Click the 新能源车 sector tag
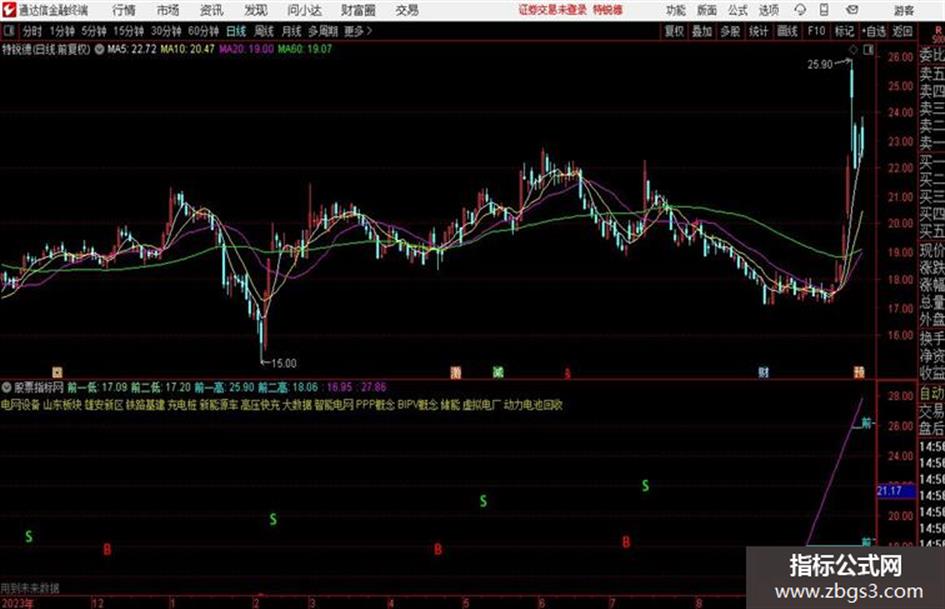The height and width of the screenshot is (609, 945). click(x=219, y=405)
